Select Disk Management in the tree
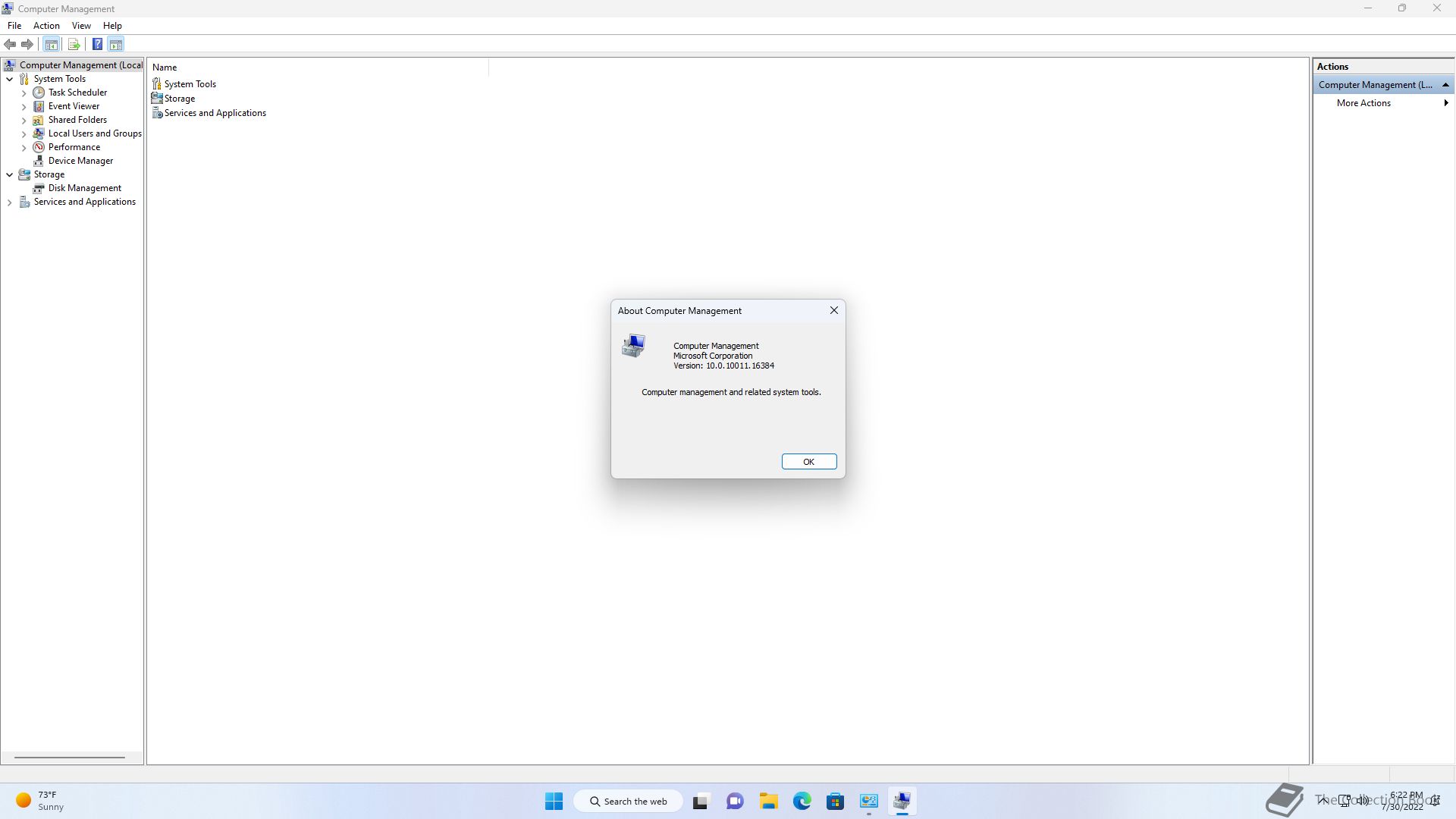Screen dimensions: 1456x819 click(84, 188)
